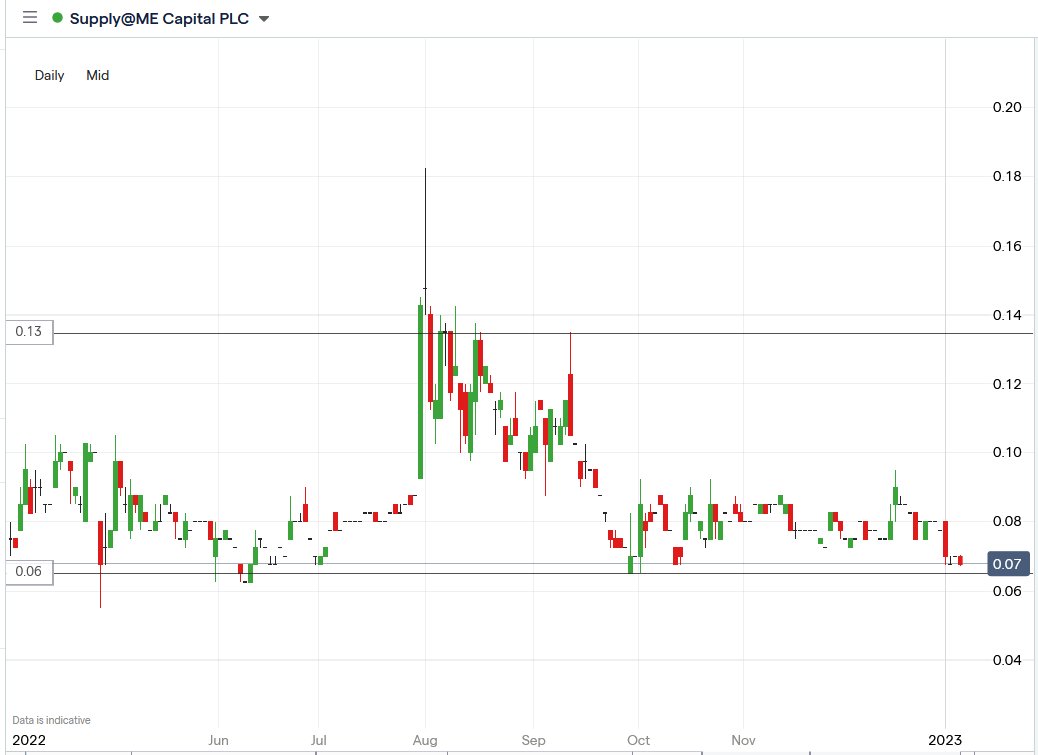The image size is (1038, 755).
Task: Click the 0.08 price axis label
Action: coord(1007,521)
